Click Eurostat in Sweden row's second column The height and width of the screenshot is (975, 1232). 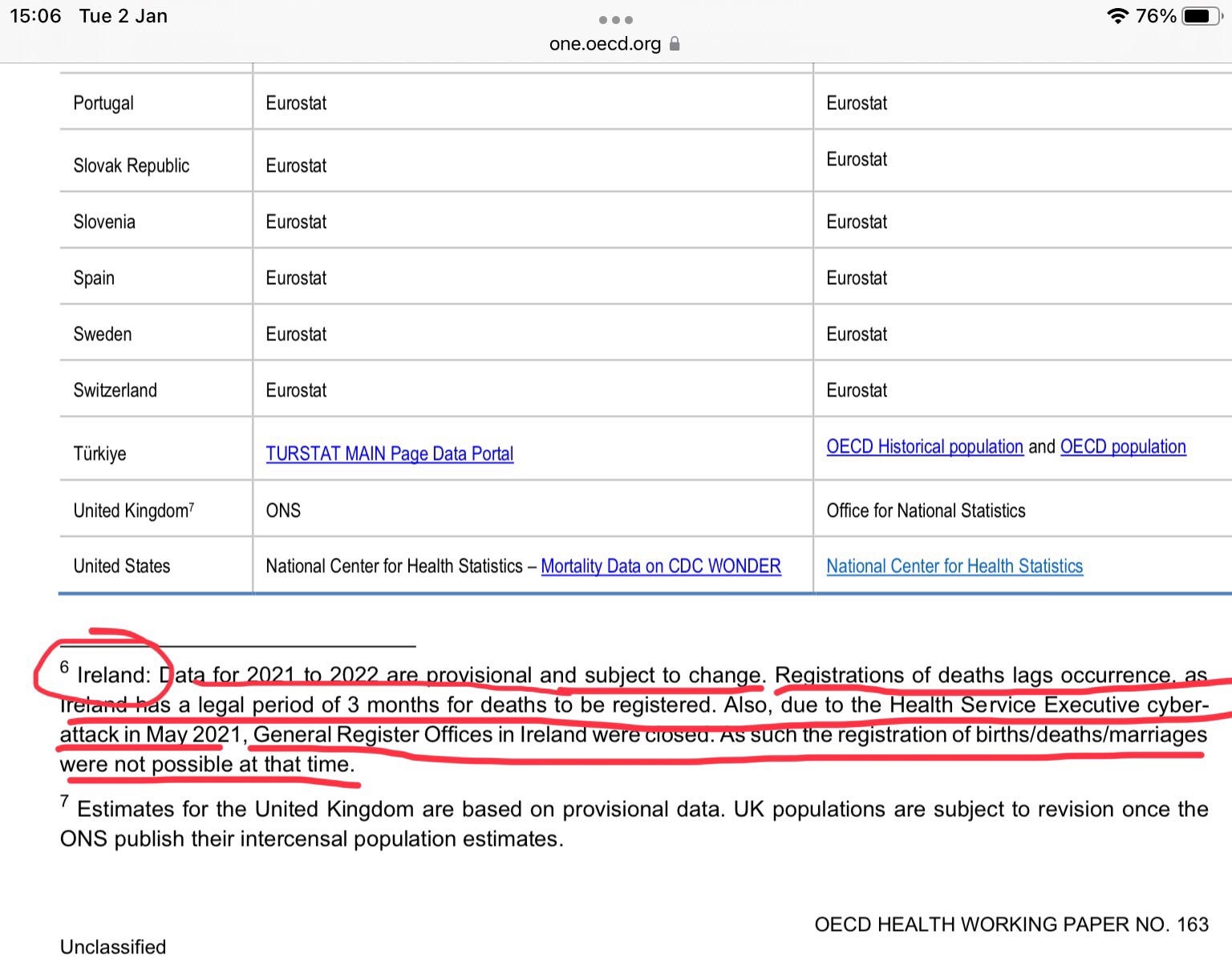pyautogui.click(x=296, y=334)
